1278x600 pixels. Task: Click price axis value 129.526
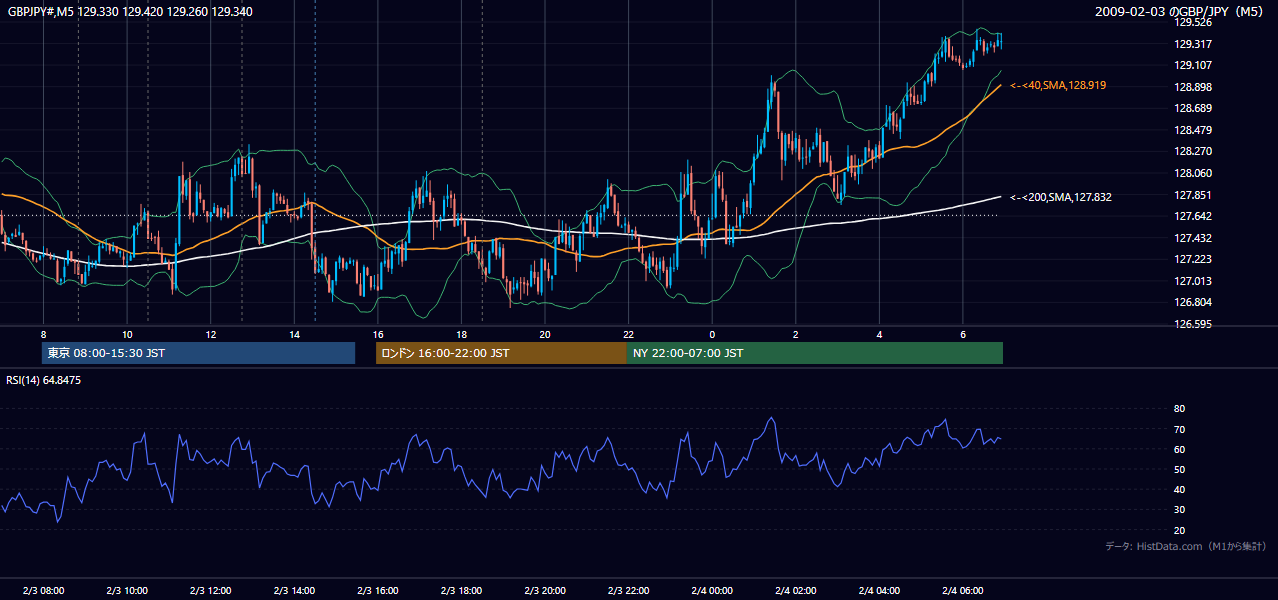click(x=1193, y=22)
